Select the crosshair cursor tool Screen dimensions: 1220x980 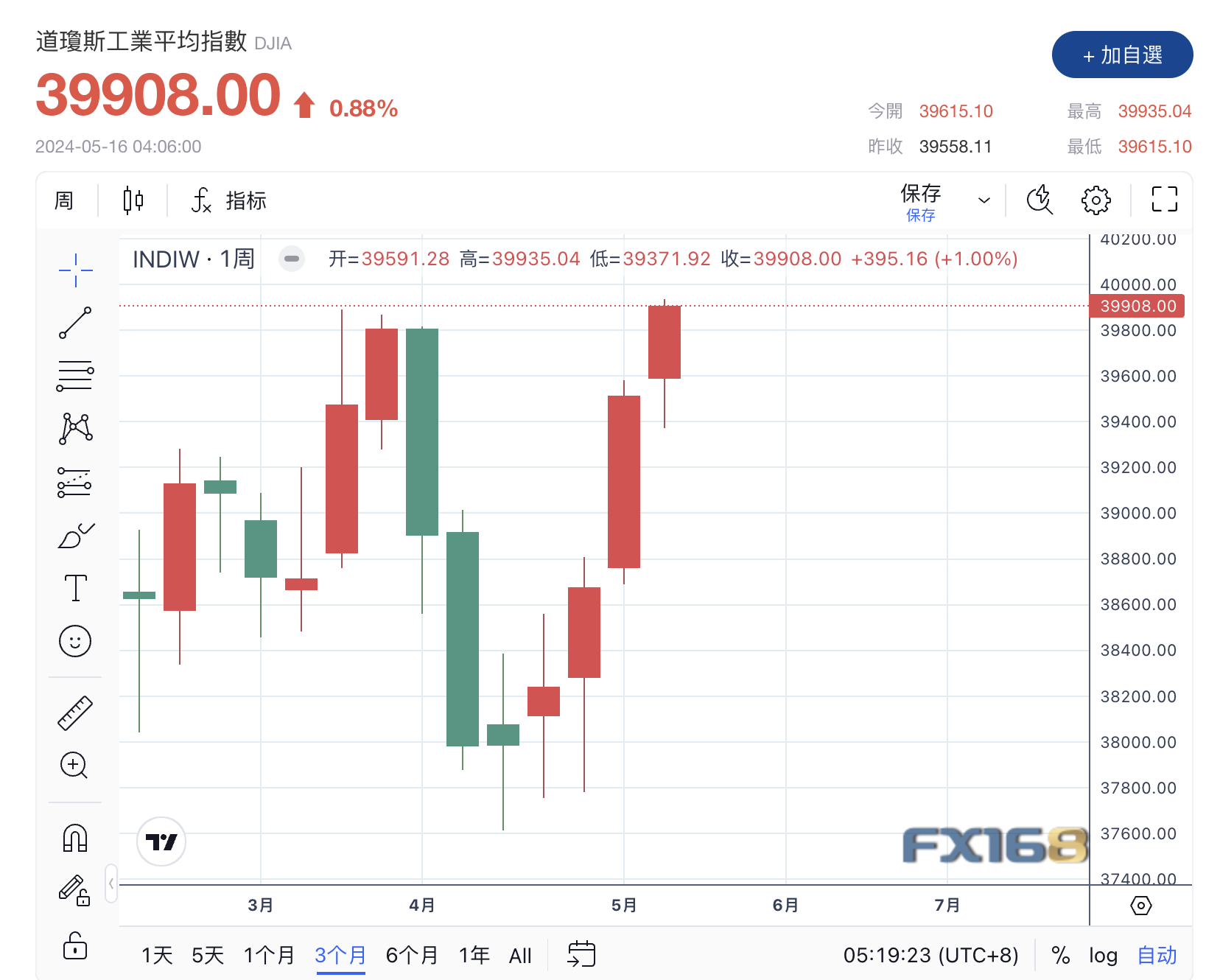tap(75, 270)
